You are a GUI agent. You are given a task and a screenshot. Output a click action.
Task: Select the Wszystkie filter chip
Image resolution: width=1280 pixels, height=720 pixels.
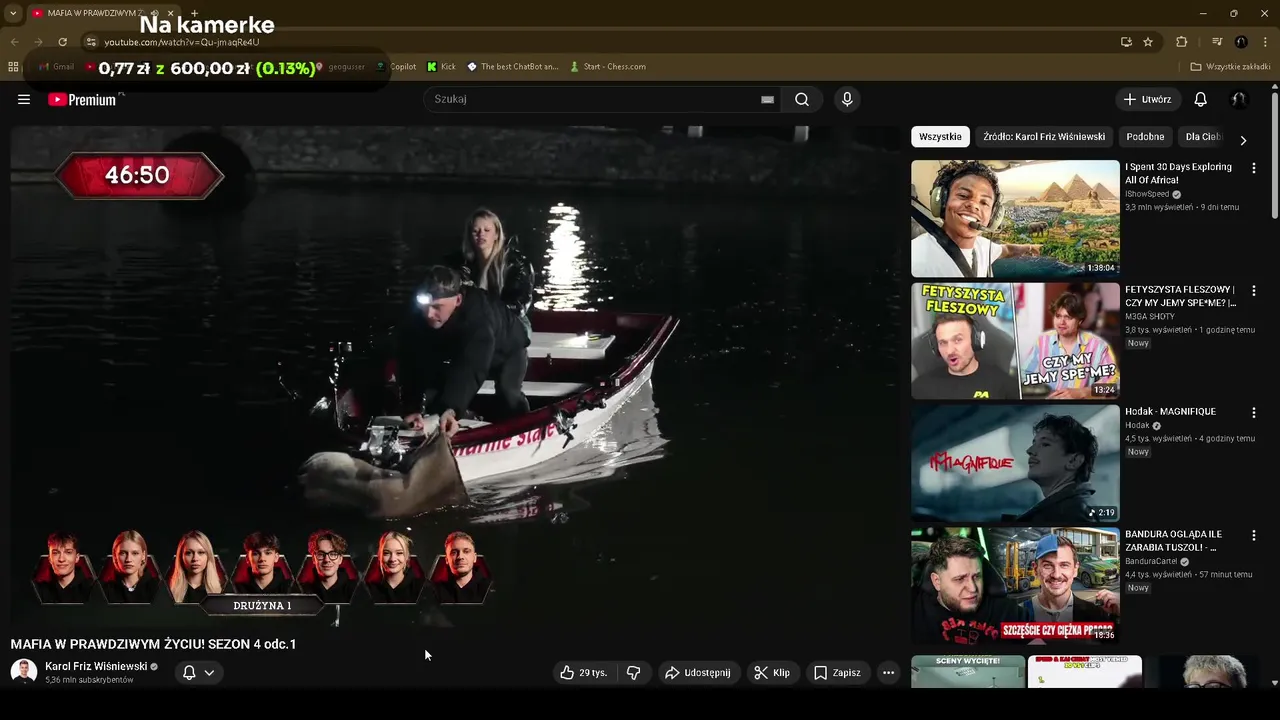(x=940, y=137)
